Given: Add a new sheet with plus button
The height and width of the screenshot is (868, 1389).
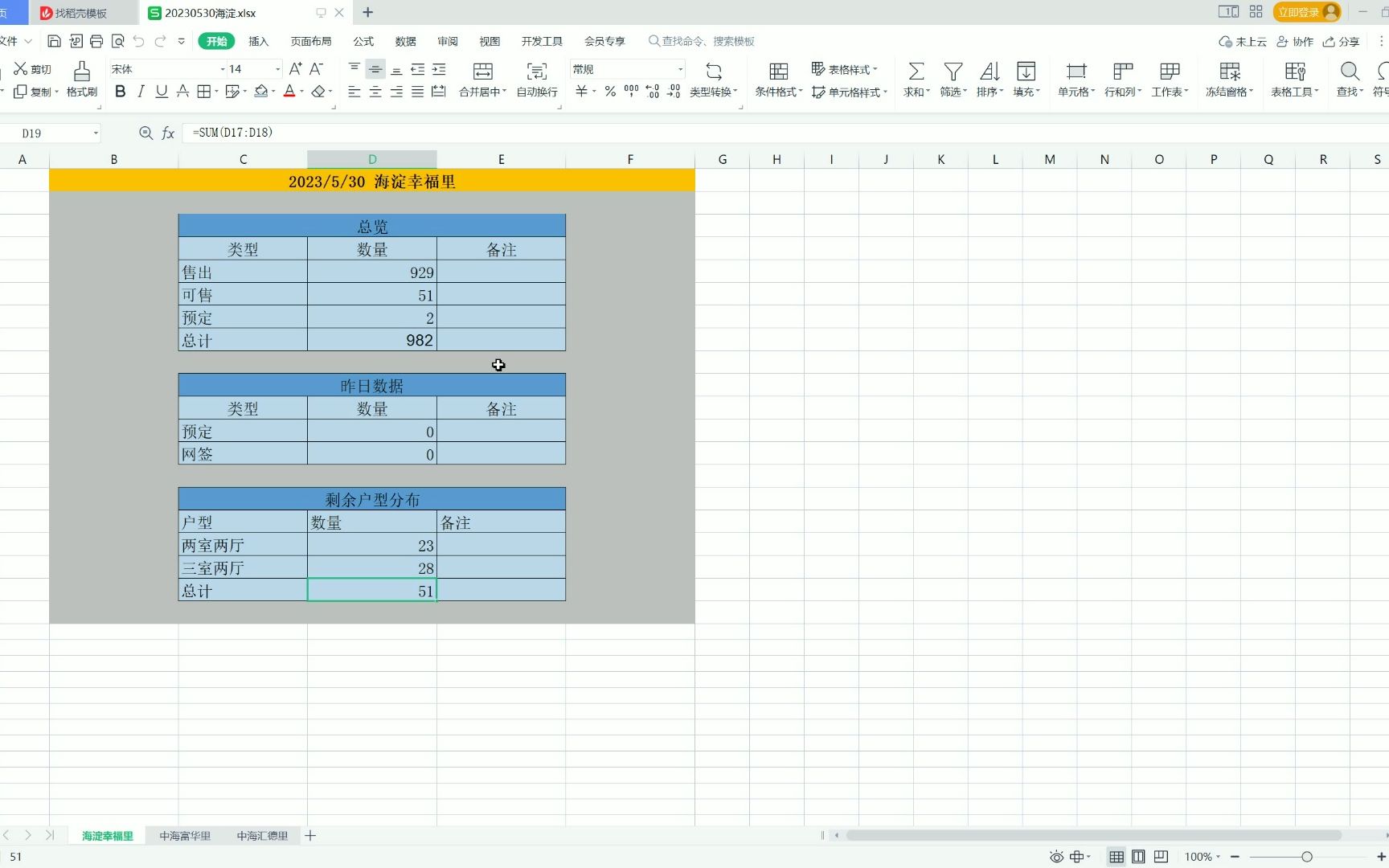Looking at the screenshot, I should 310,836.
